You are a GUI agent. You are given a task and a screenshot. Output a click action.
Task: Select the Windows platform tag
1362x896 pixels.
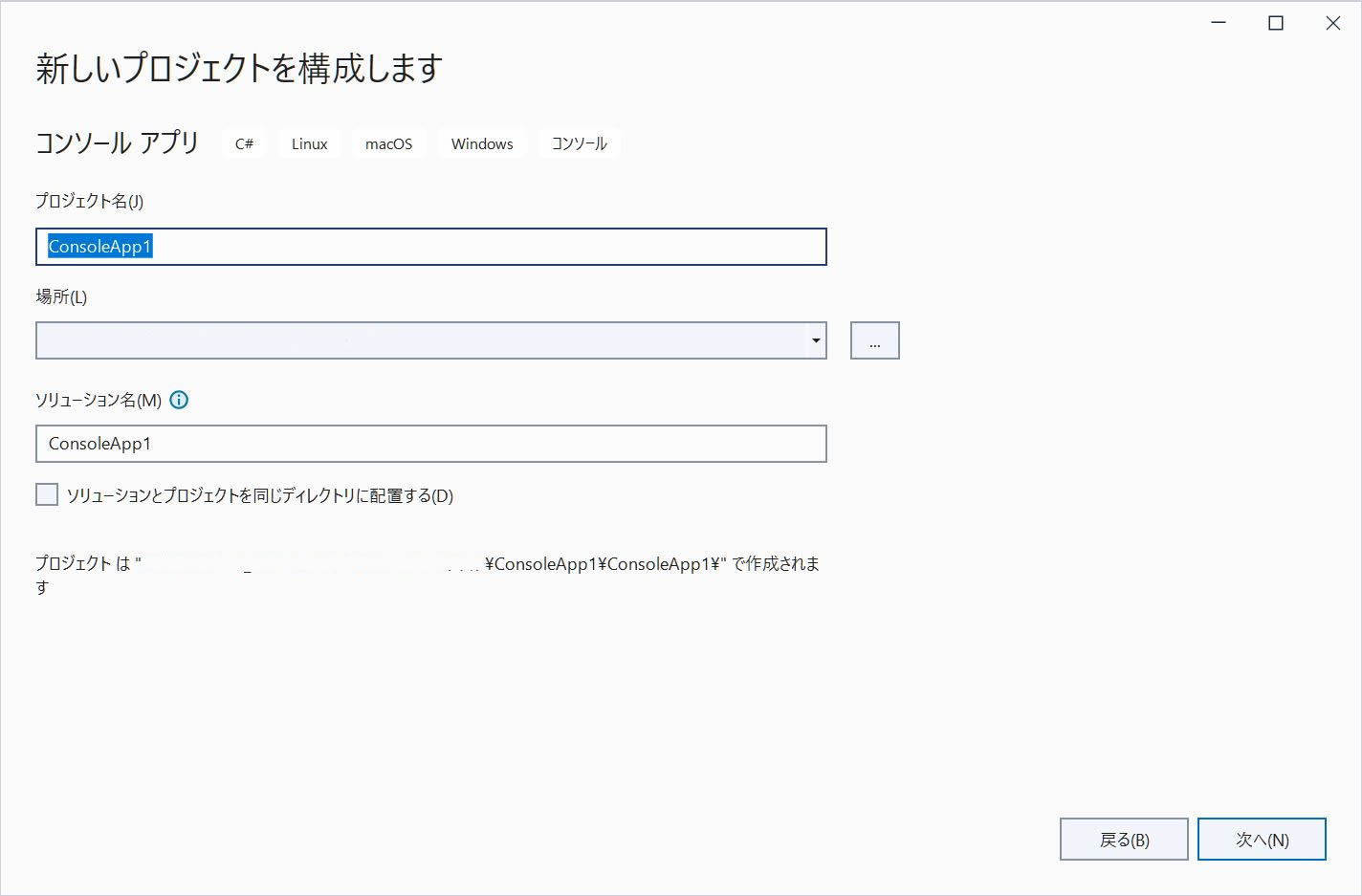tap(481, 143)
